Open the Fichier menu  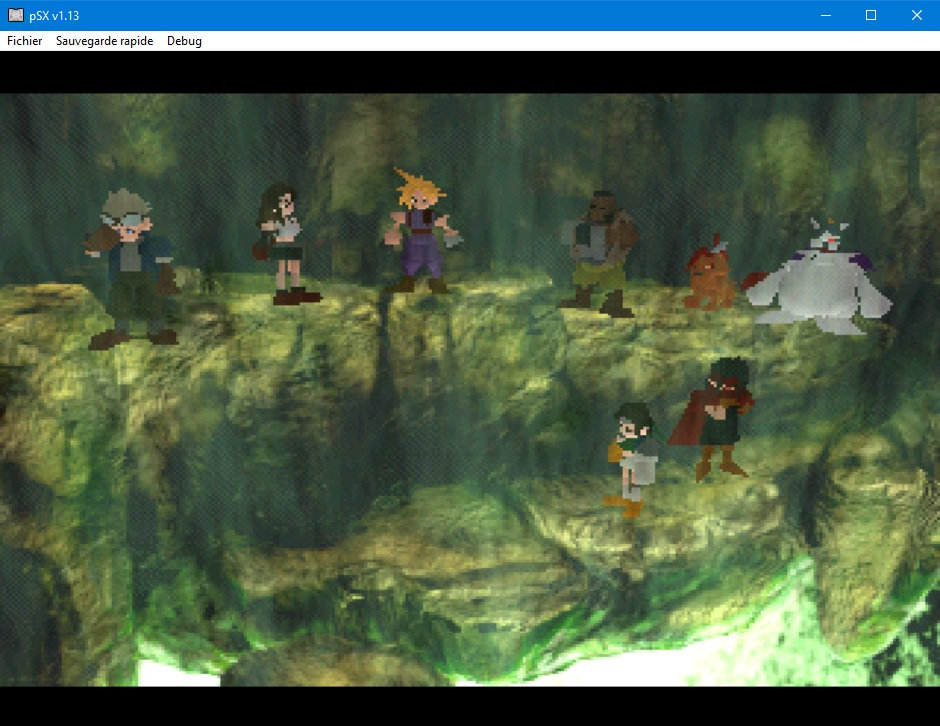(x=25, y=41)
